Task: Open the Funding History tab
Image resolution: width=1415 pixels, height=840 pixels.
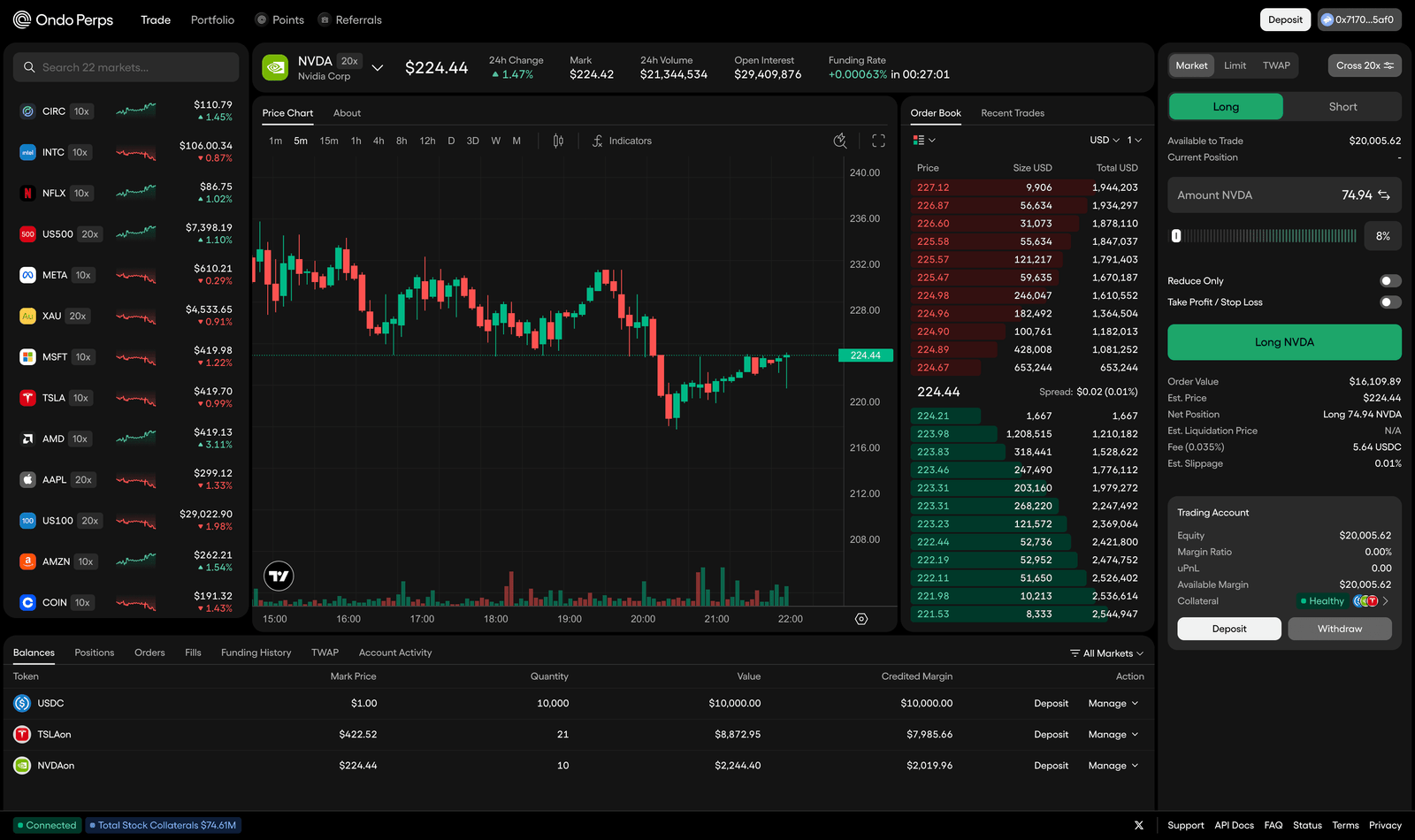Action: tap(256, 653)
